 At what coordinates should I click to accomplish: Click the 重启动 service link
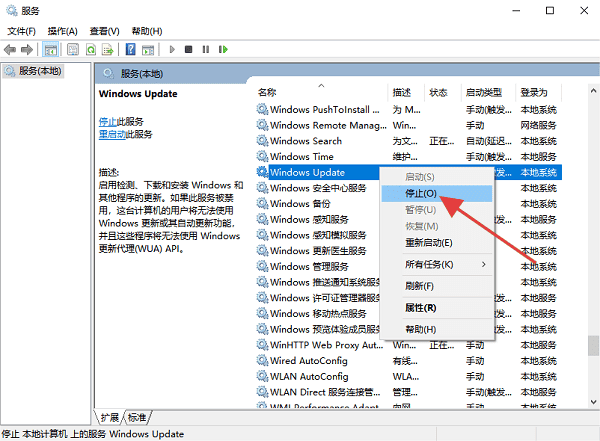click(x=110, y=134)
